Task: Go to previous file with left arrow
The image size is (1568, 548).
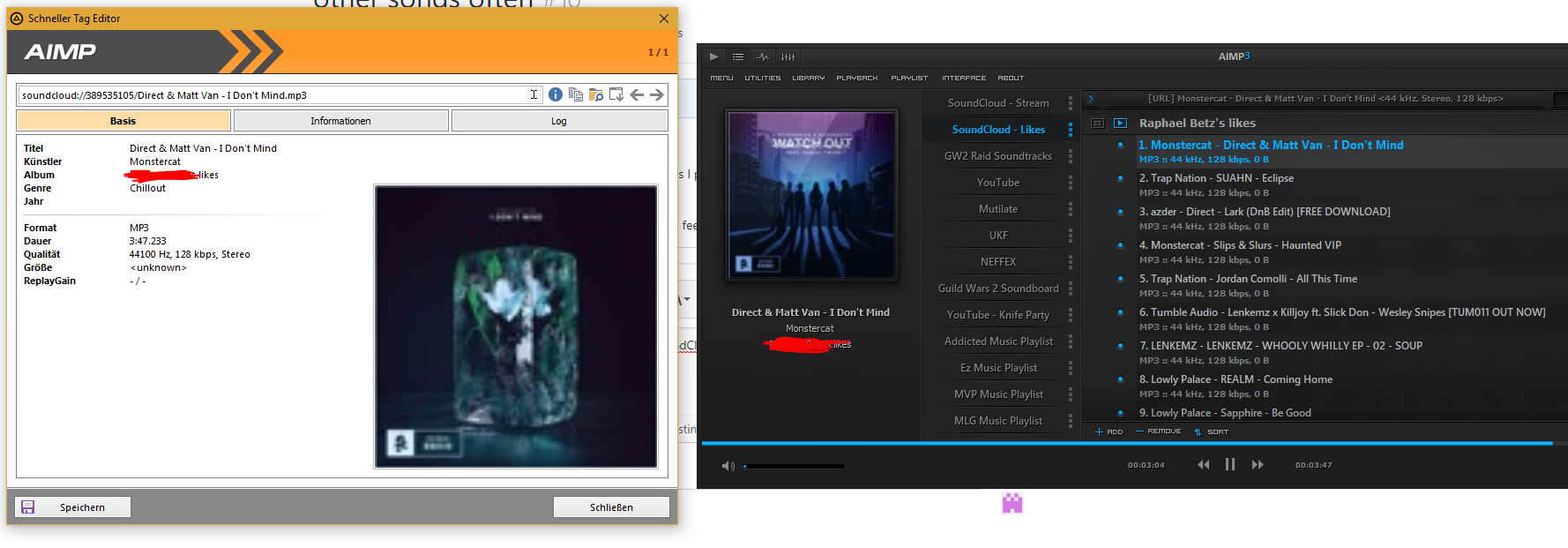Action: pyautogui.click(x=637, y=94)
